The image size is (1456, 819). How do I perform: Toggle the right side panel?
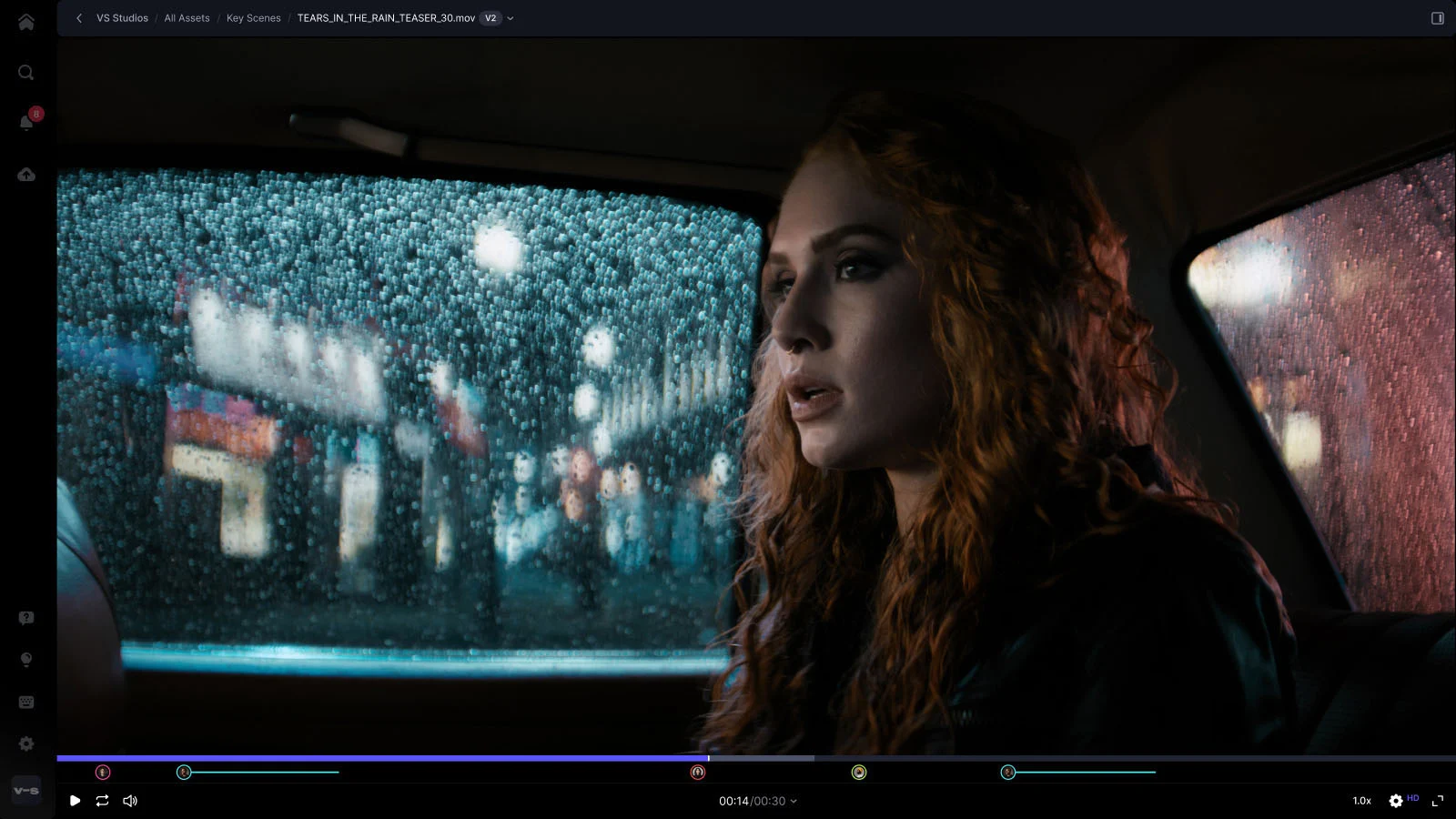(1438, 18)
